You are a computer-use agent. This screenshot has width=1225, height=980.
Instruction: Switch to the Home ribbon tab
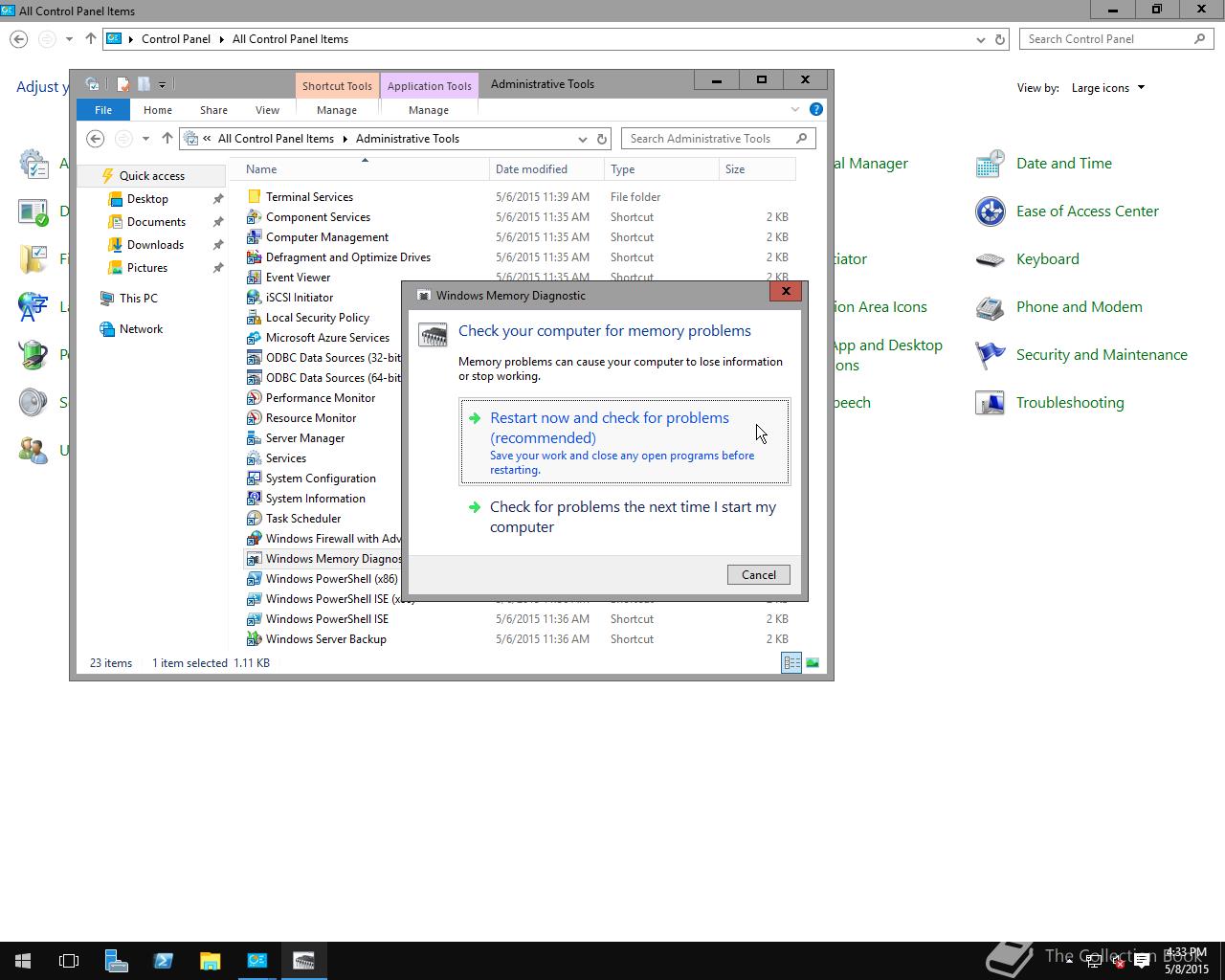(158, 110)
